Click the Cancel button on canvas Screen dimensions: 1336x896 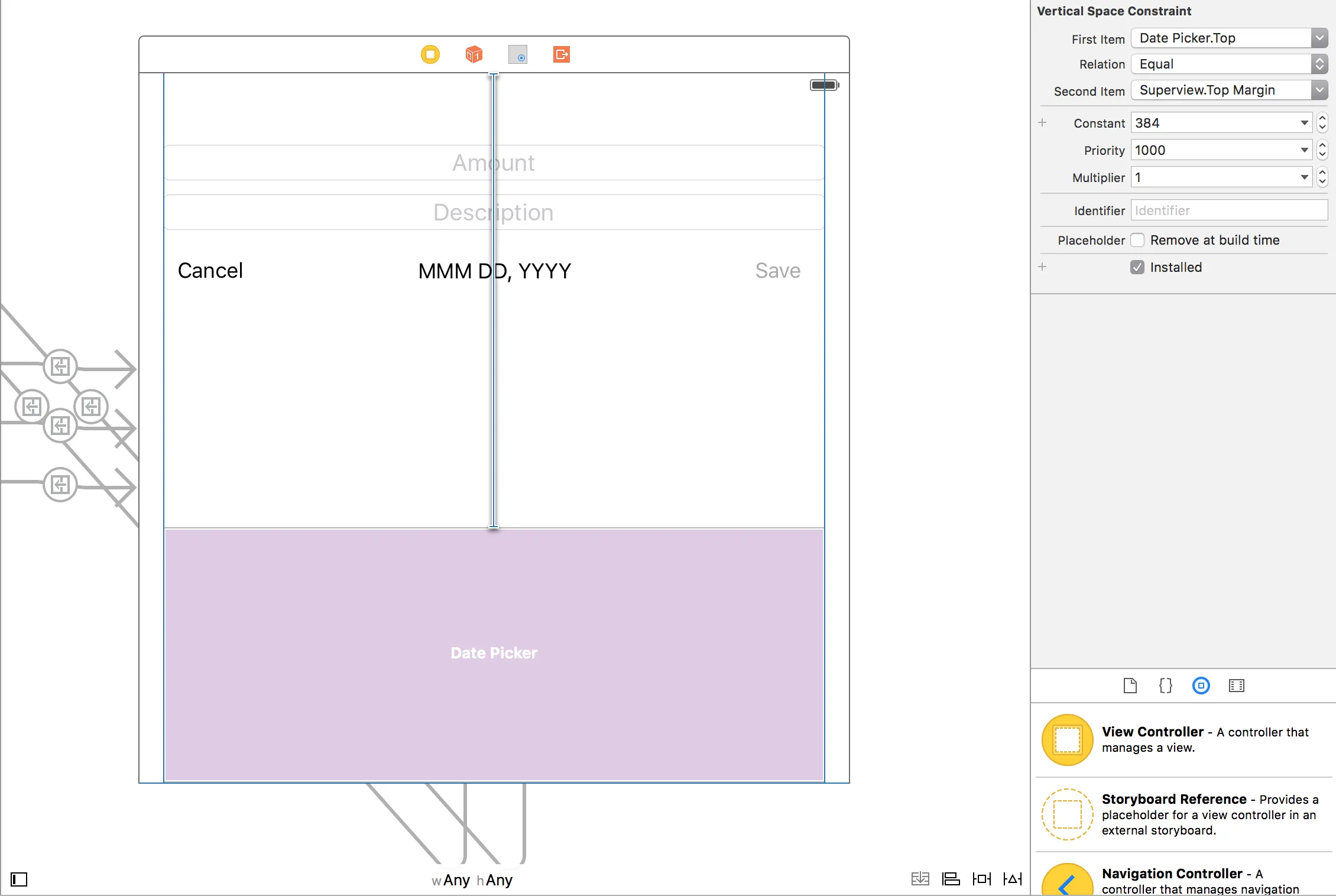click(210, 271)
